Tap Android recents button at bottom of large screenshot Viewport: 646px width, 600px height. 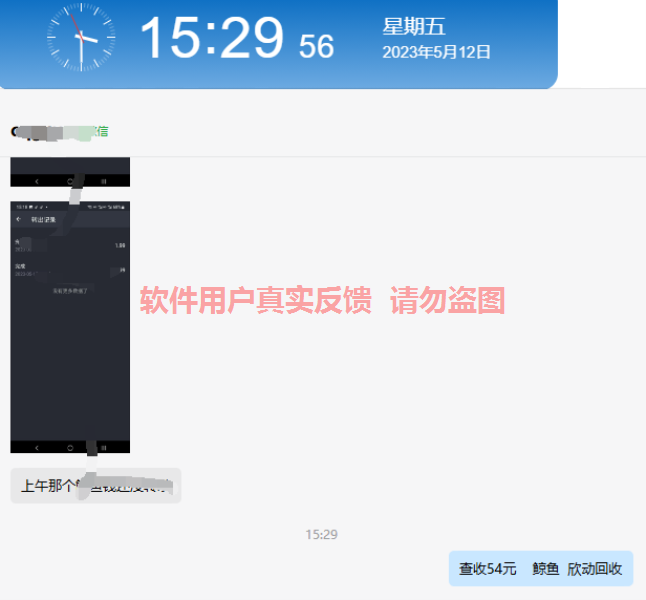point(104,447)
